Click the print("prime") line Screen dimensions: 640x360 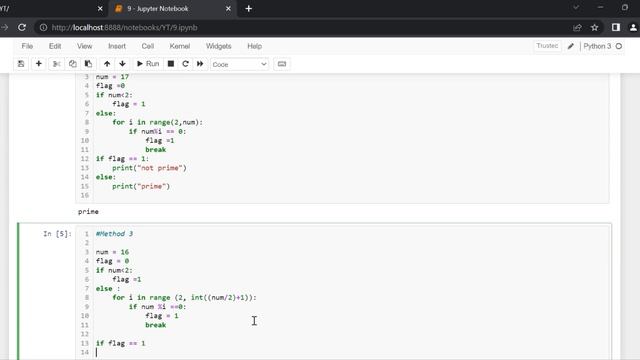pos(141,187)
